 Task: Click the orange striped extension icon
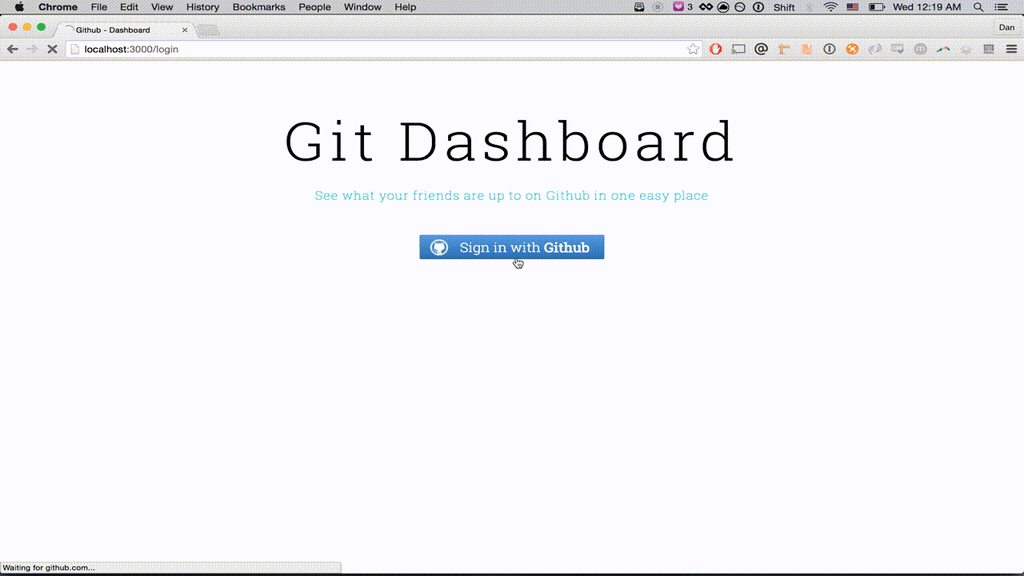point(807,49)
